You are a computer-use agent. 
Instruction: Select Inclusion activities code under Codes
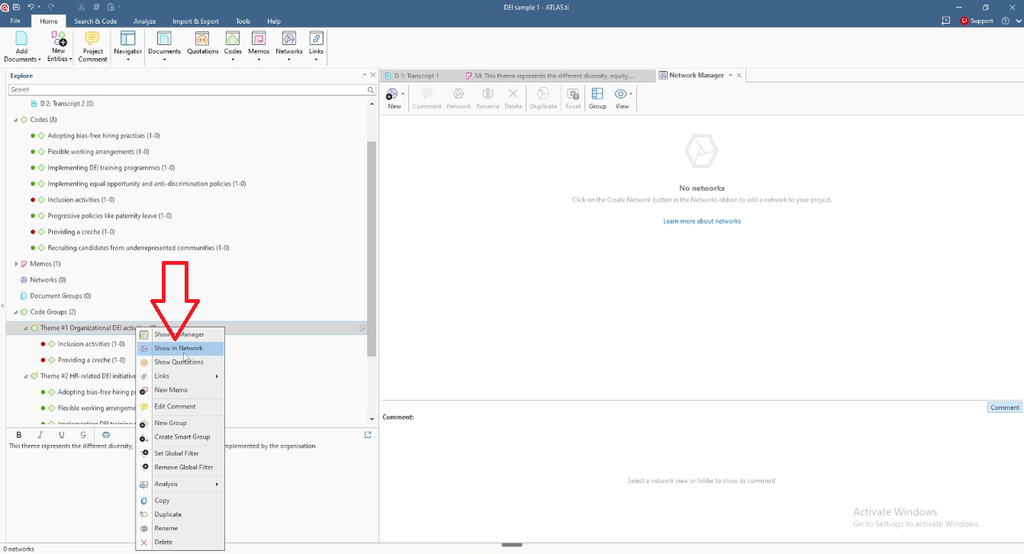[81, 200]
